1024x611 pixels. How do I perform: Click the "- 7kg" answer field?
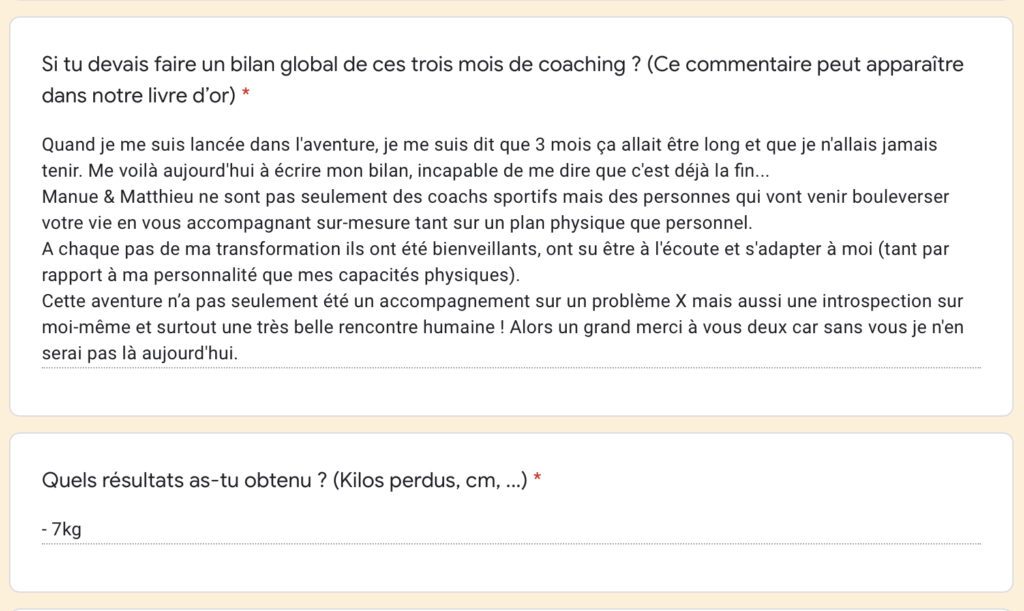[62, 529]
